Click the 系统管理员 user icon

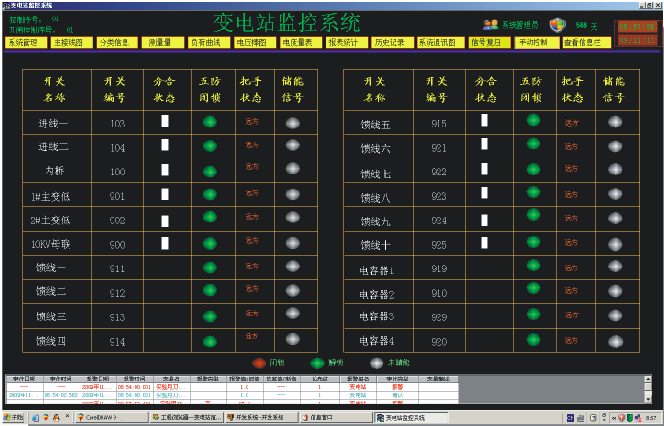(x=490, y=25)
